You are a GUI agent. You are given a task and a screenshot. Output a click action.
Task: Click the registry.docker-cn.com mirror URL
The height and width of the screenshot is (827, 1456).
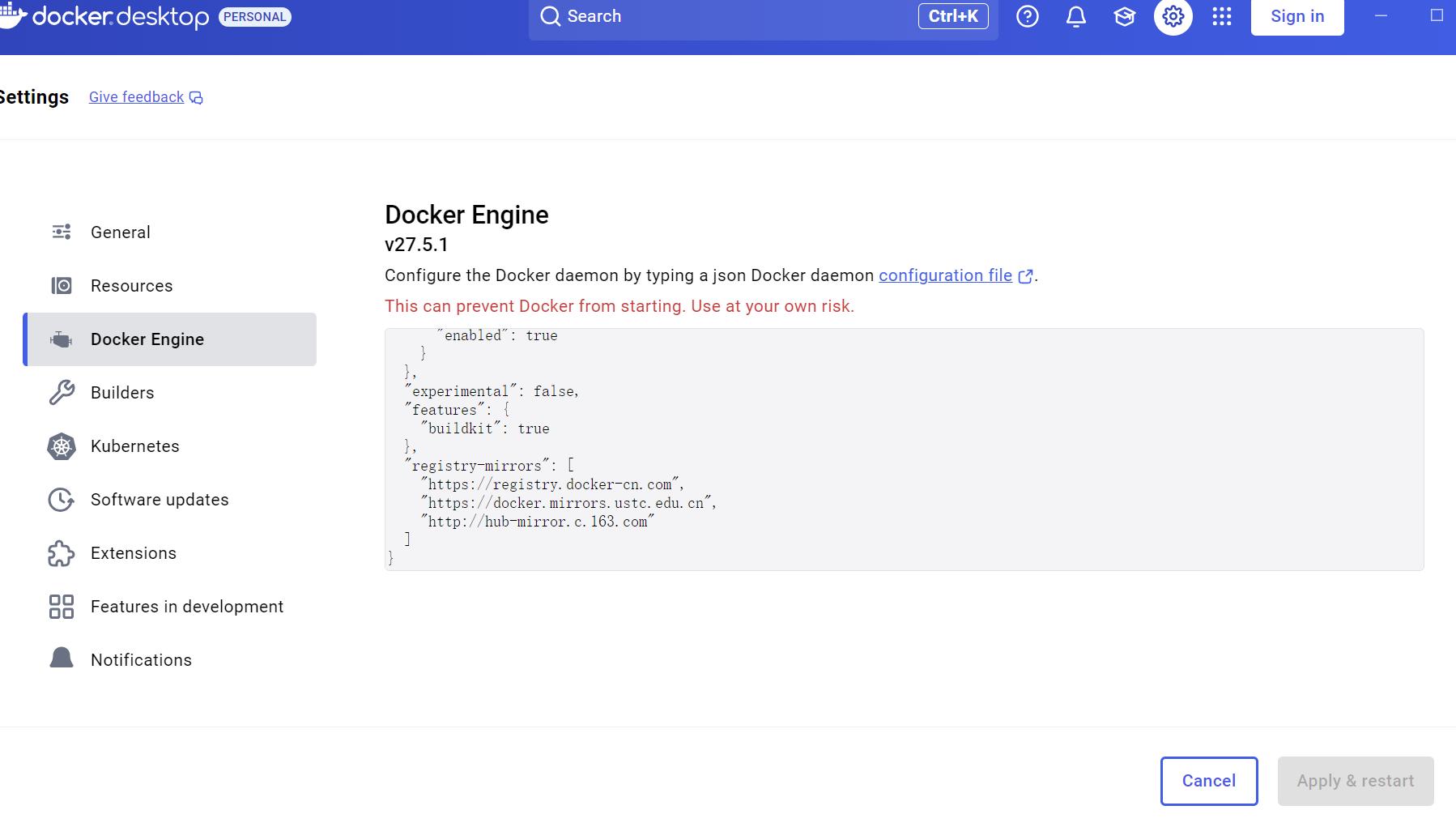tap(552, 484)
